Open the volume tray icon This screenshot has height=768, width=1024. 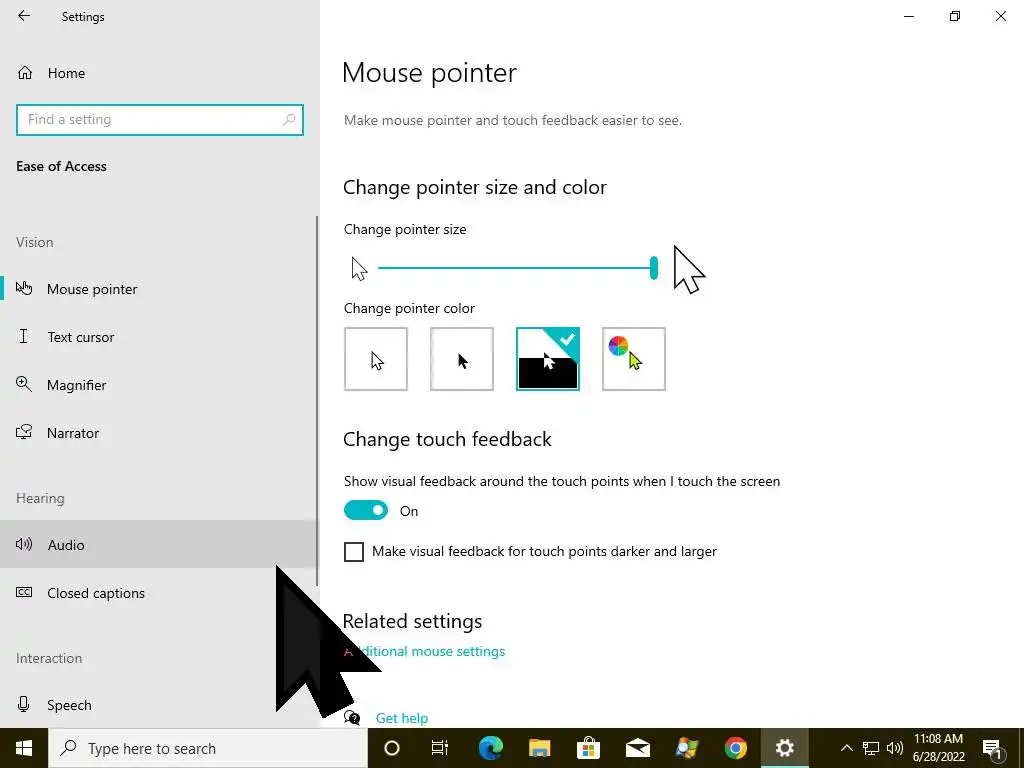click(895, 748)
